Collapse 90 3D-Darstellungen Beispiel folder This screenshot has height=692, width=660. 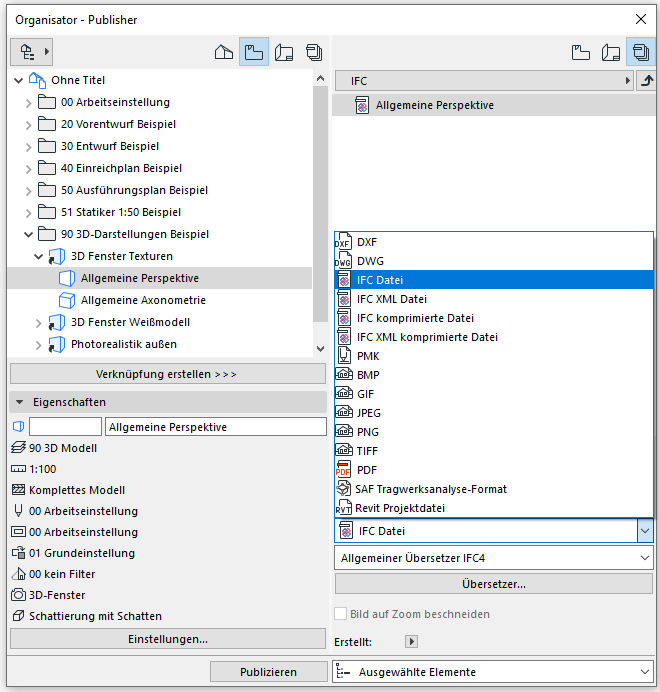(x=28, y=234)
